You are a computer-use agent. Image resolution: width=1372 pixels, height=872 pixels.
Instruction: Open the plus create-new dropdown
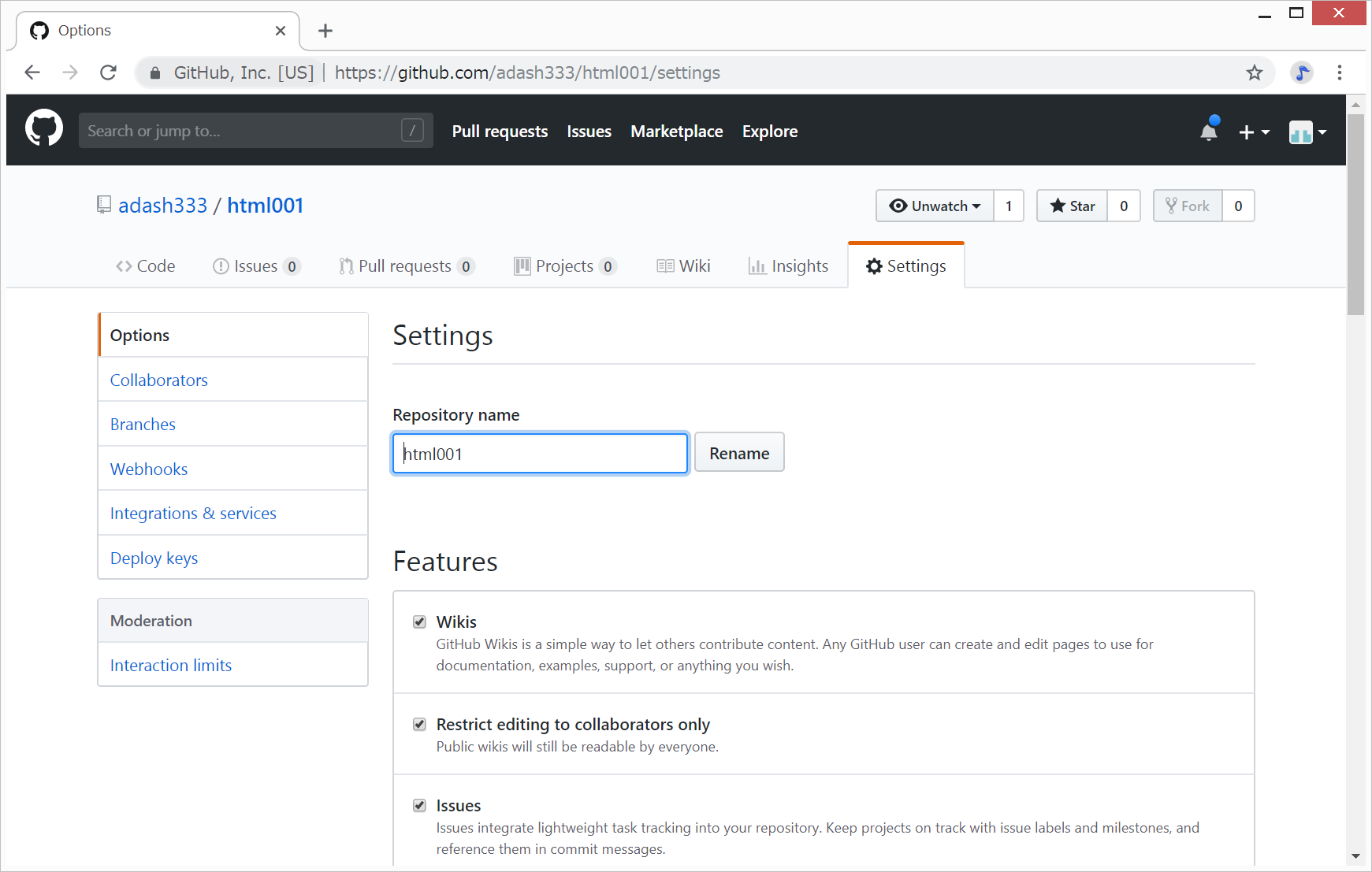coord(1253,132)
